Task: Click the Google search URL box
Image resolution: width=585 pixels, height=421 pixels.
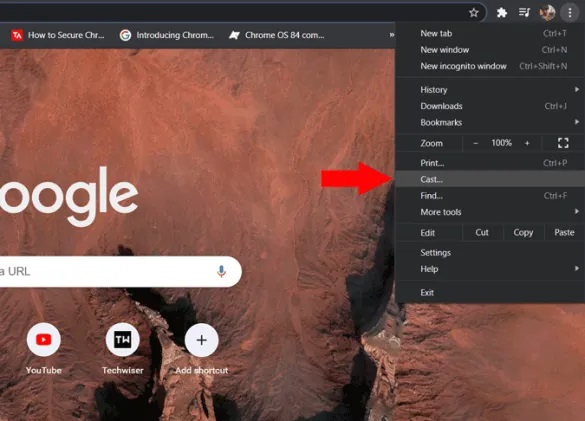Action: point(120,272)
